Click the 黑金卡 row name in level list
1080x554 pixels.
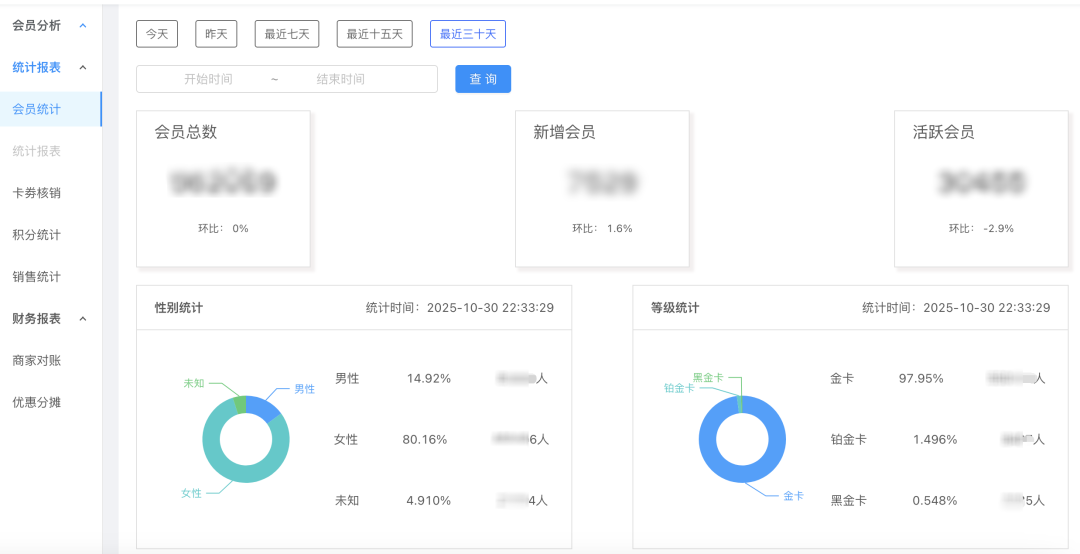[x=848, y=500]
